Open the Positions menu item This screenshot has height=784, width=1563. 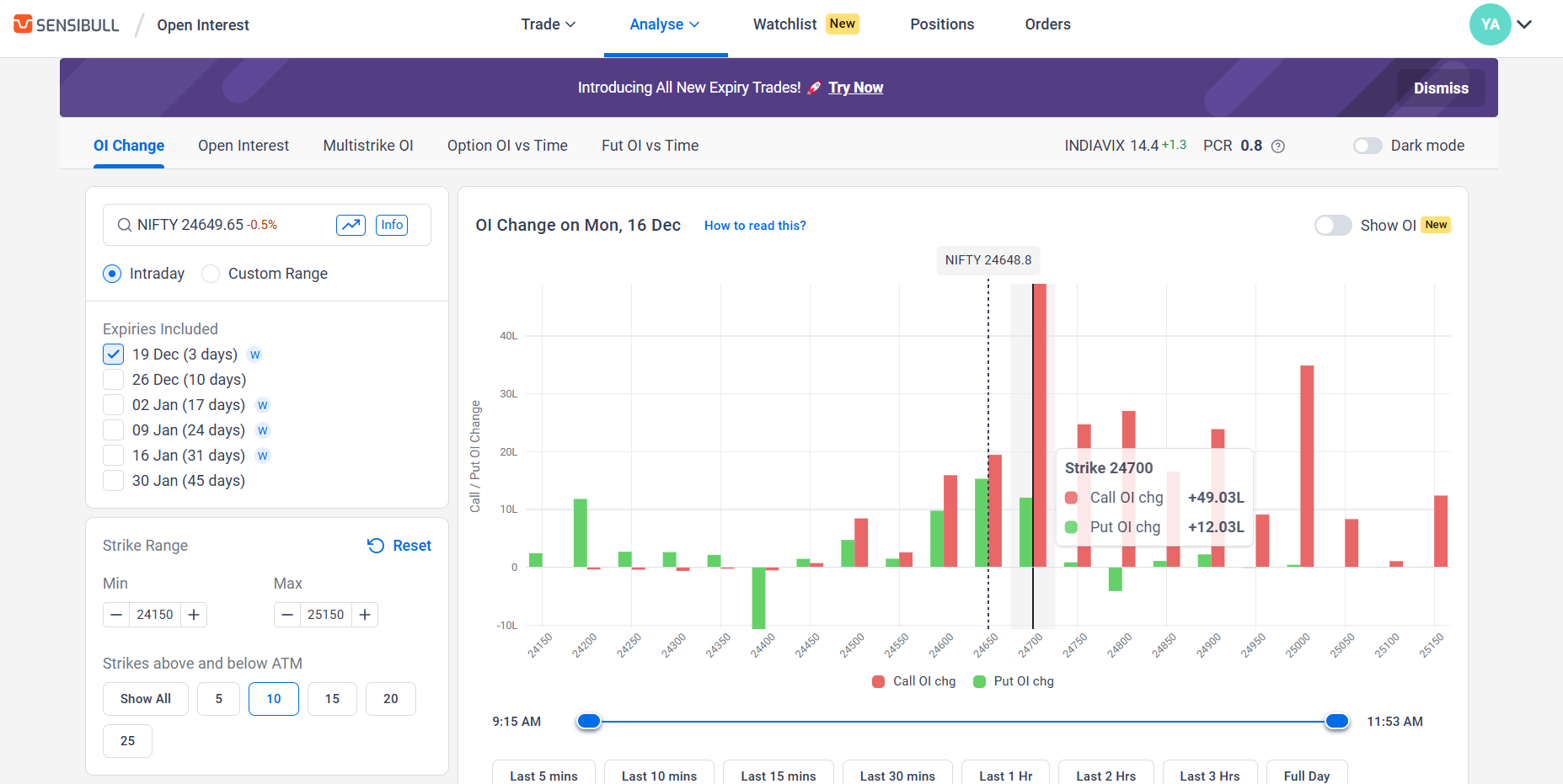[x=942, y=24]
